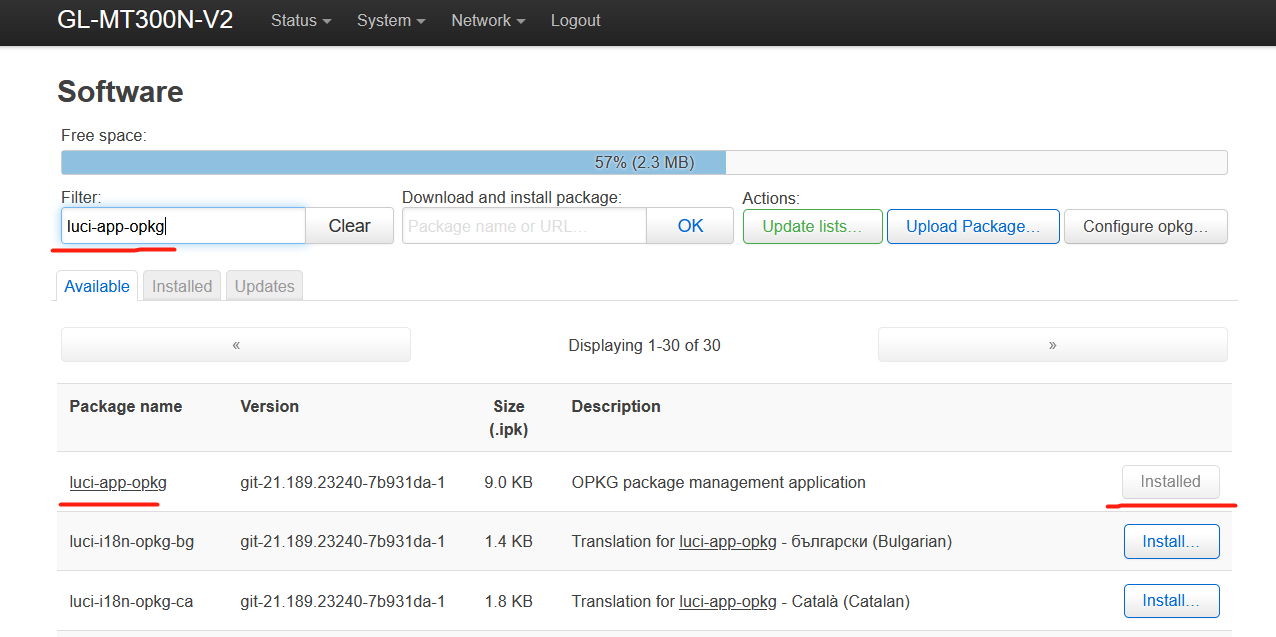Image resolution: width=1276 pixels, height=637 pixels.
Task: Go to next page of packages
Action: click(1052, 345)
